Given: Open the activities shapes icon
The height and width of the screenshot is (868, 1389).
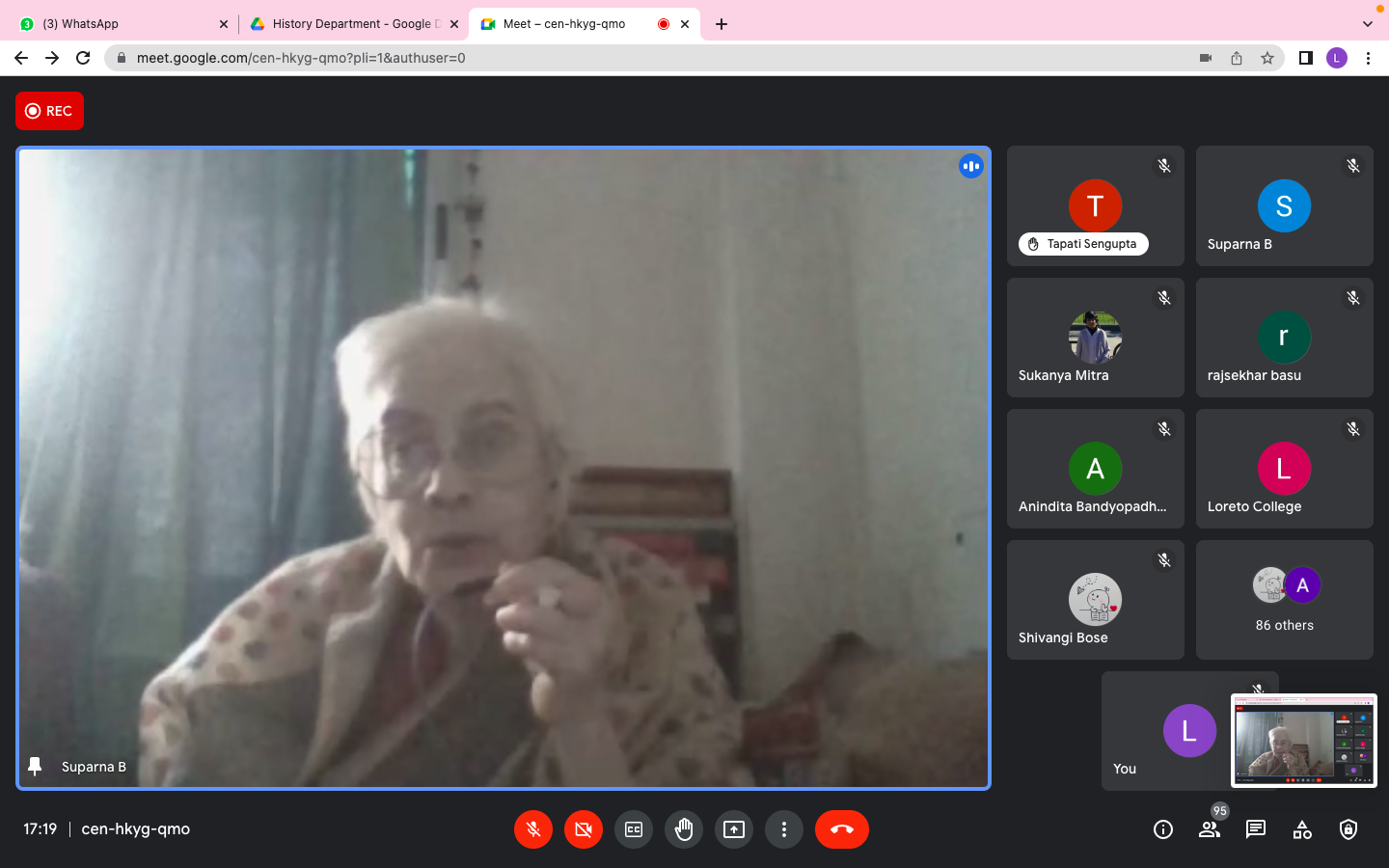Looking at the screenshot, I should coord(1302,829).
